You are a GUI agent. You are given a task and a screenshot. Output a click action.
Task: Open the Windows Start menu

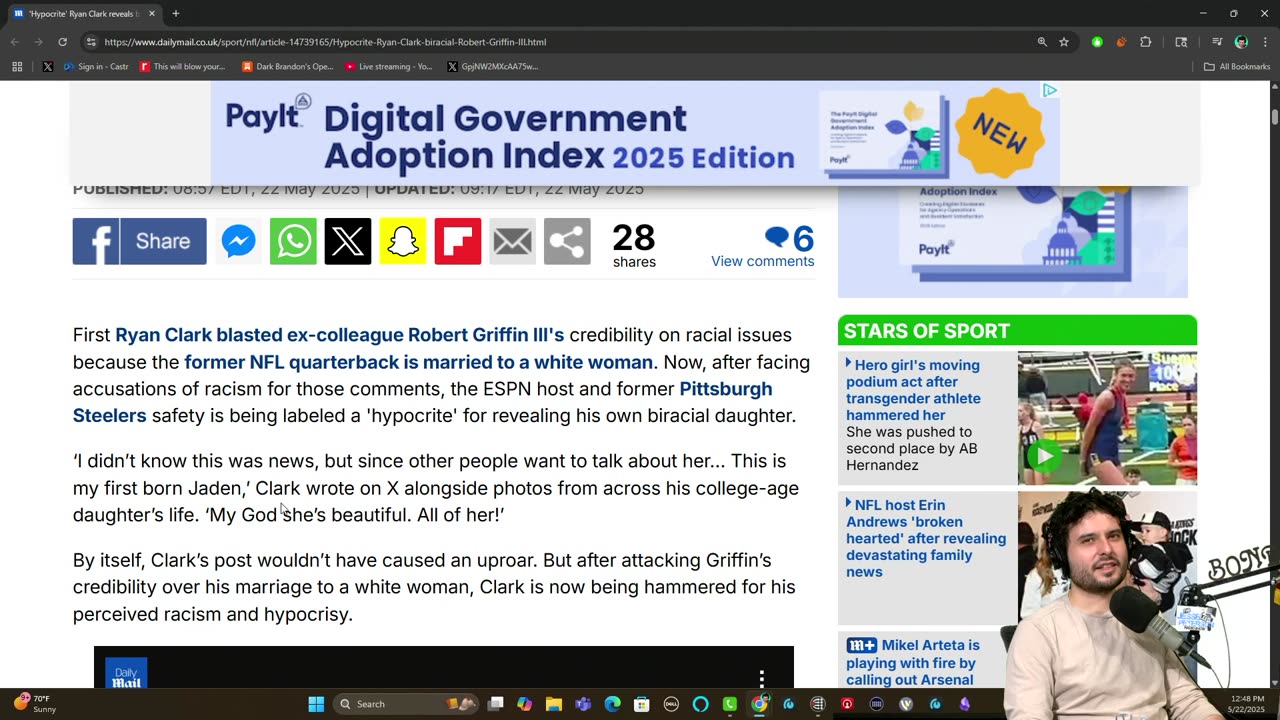(x=316, y=704)
